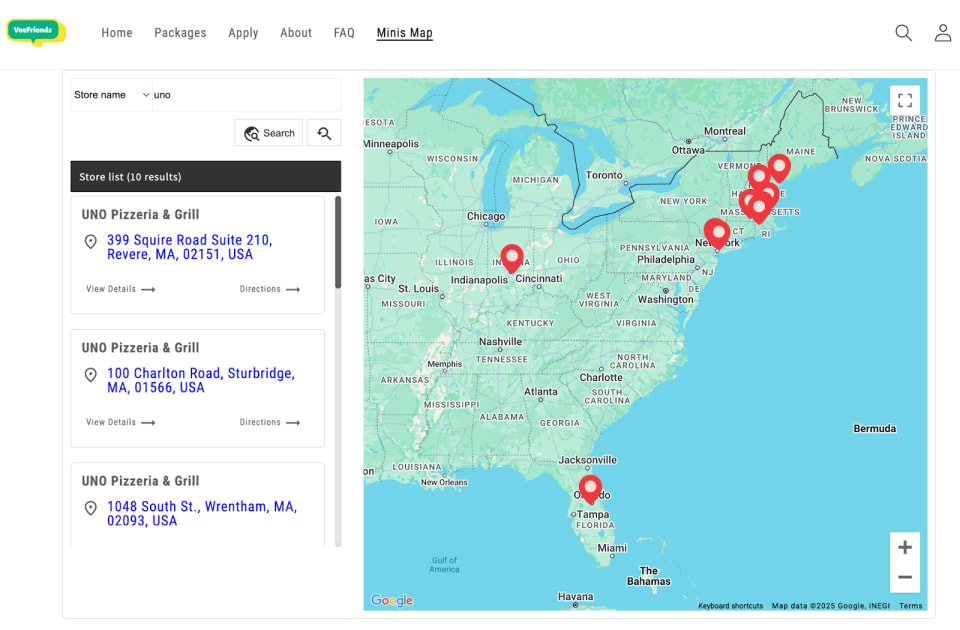Zoom in on the map
960x630 pixels.
pyautogui.click(x=905, y=547)
